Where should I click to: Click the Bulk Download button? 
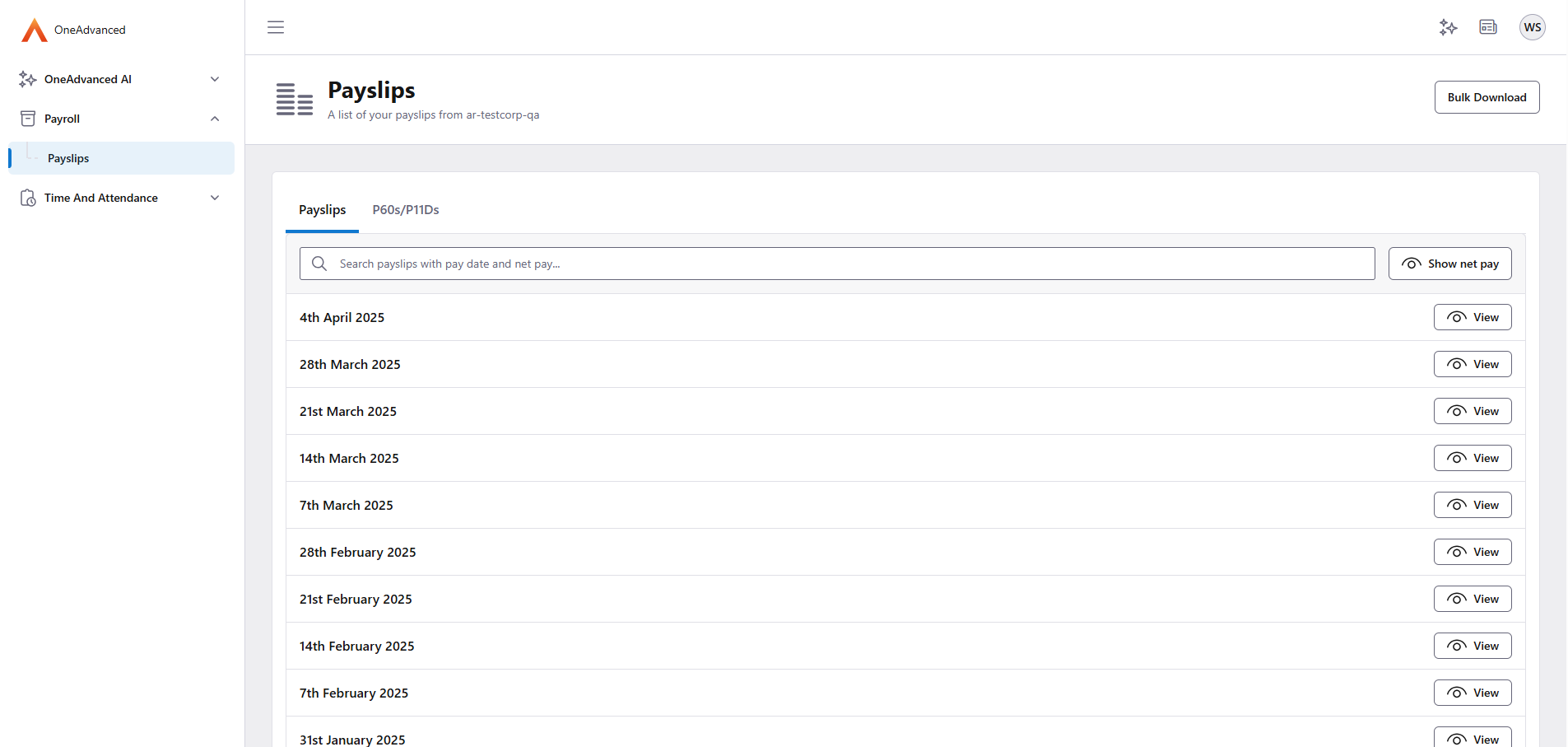(x=1486, y=97)
